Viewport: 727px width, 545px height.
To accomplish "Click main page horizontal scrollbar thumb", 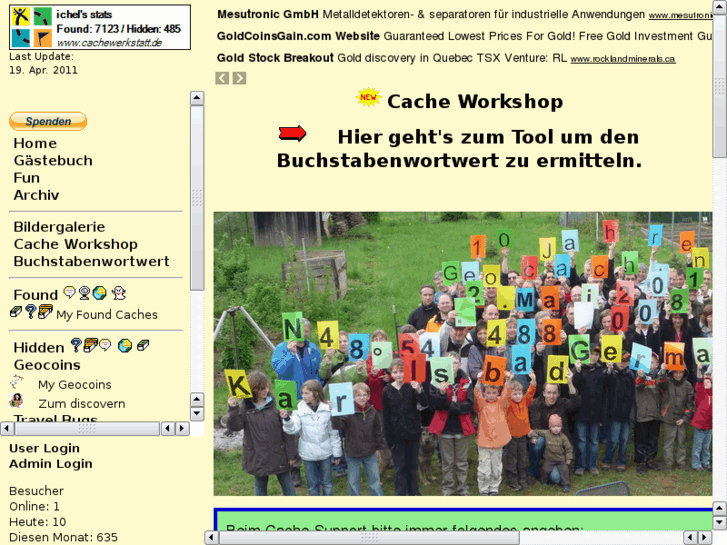I will click(369, 538).
